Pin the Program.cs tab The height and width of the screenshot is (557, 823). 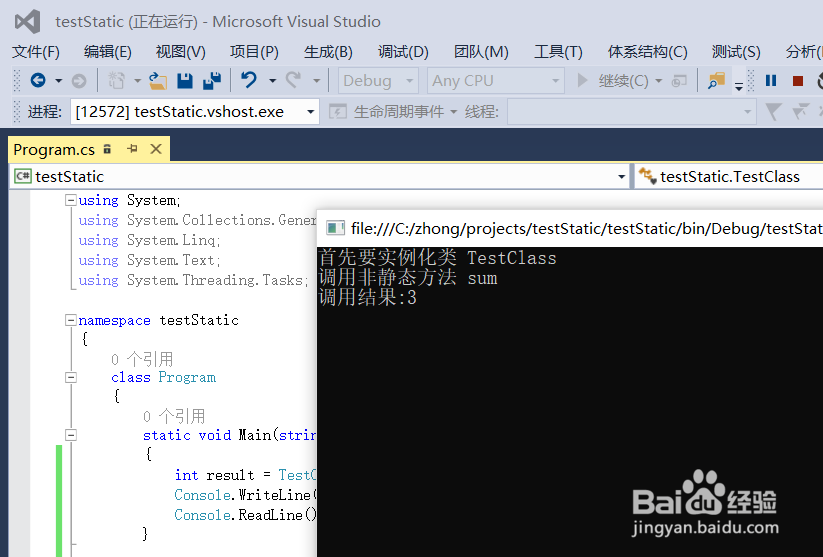pyautogui.click(x=132, y=149)
